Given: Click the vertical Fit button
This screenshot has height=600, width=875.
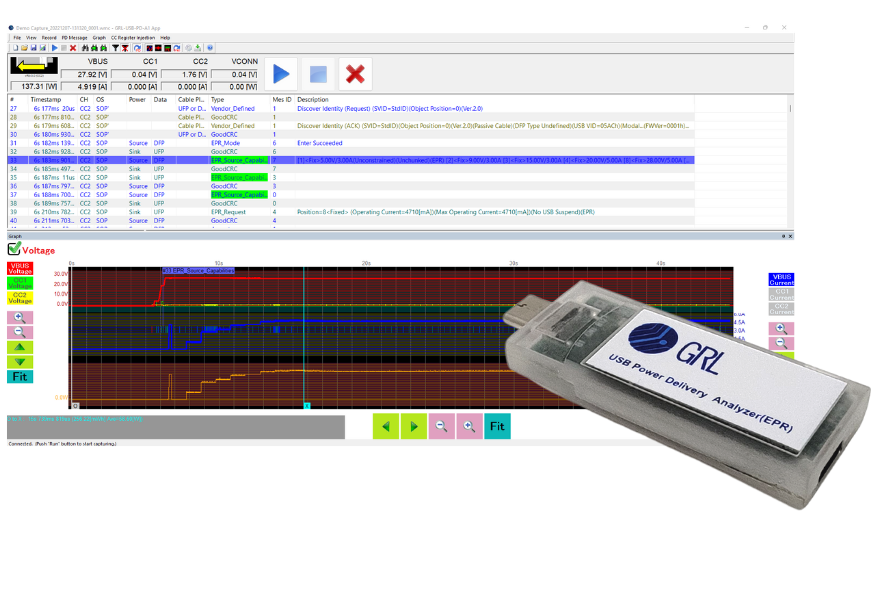Looking at the screenshot, I should [19, 377].
